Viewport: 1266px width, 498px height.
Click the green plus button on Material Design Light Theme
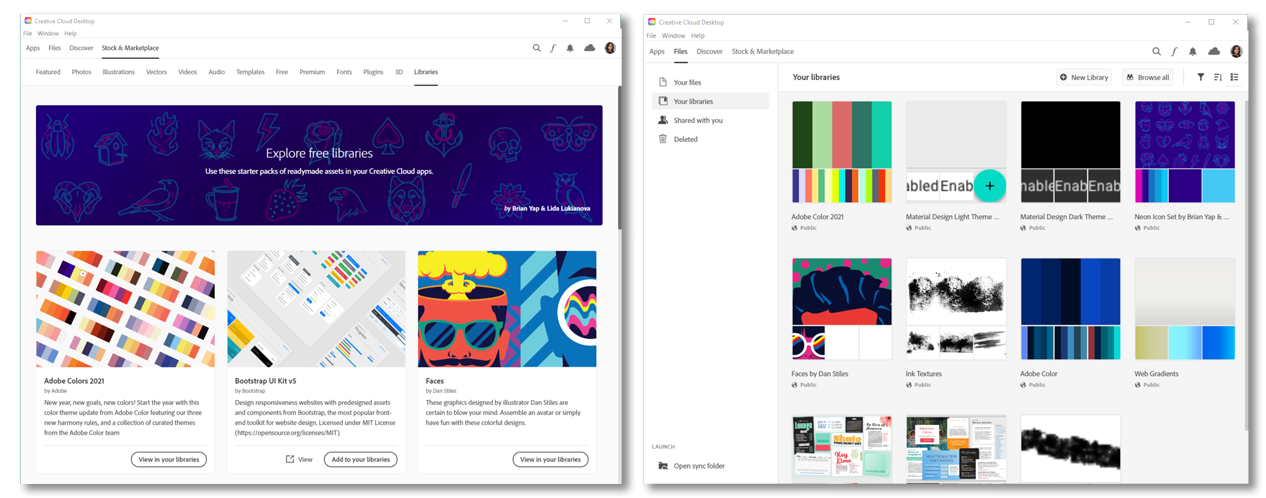click(x=989, y=186)
